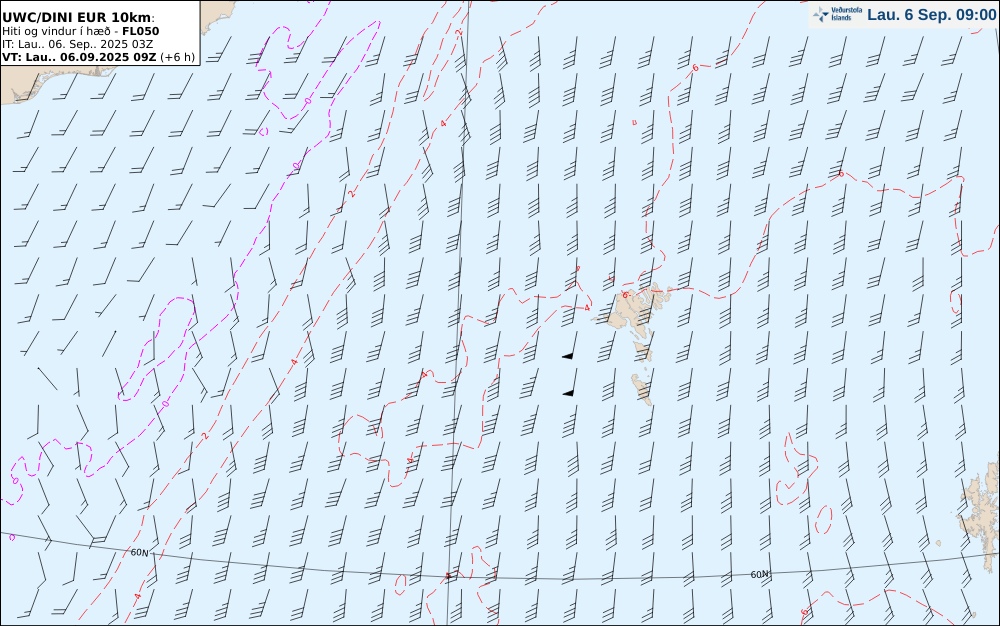The width and height of the screenshot is (1000, 626).
Task: Click the 'VT: Lau.. 06.09.2025 09Z (+6 h)' line
Action: [98, 57]
